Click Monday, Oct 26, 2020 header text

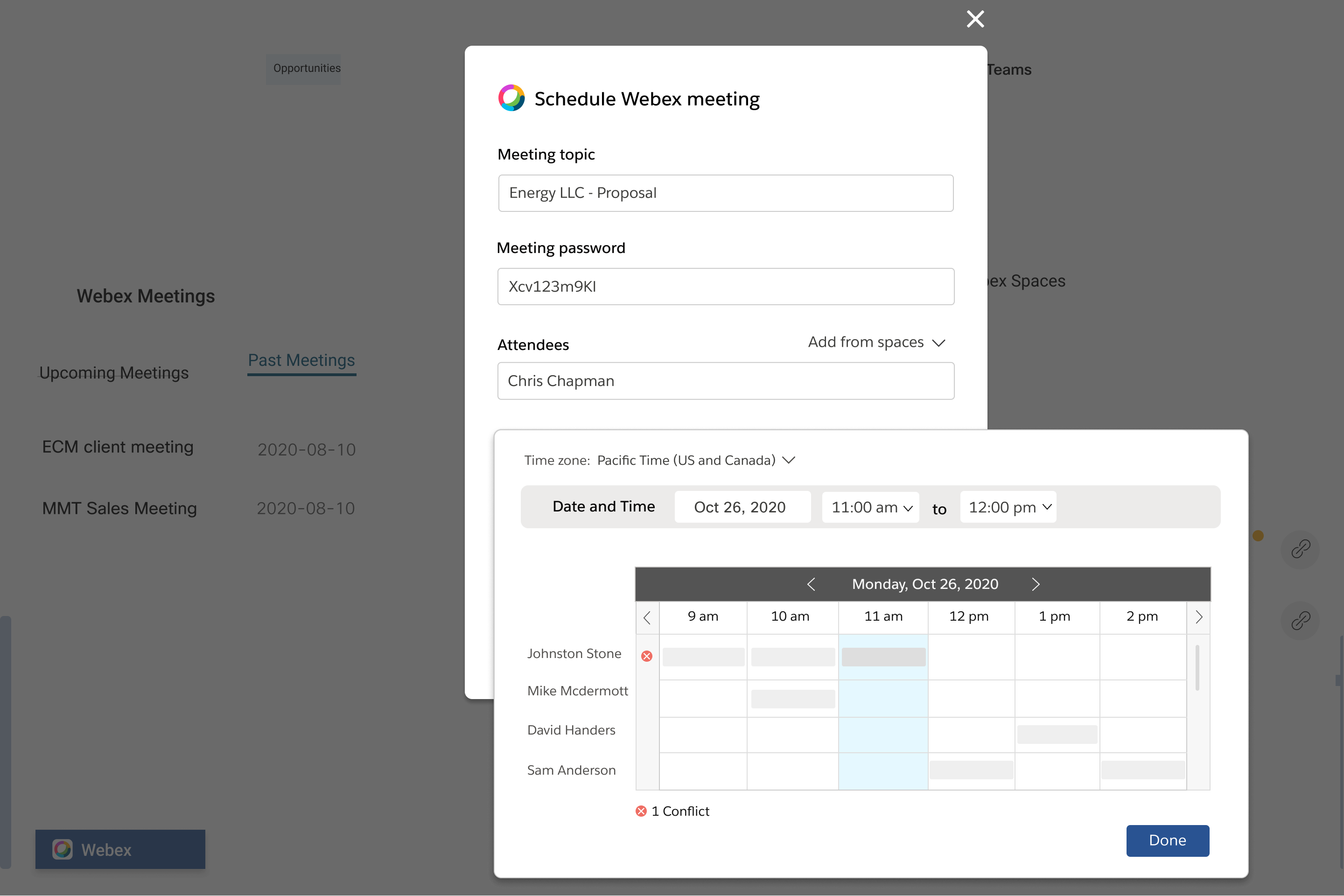pos(925,584)
